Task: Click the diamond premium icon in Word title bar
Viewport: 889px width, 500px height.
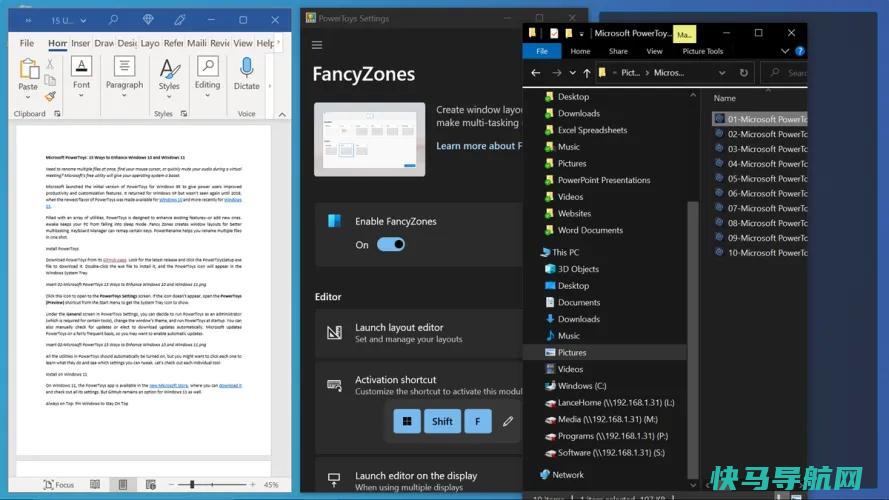Action: [x=148, y=20]
